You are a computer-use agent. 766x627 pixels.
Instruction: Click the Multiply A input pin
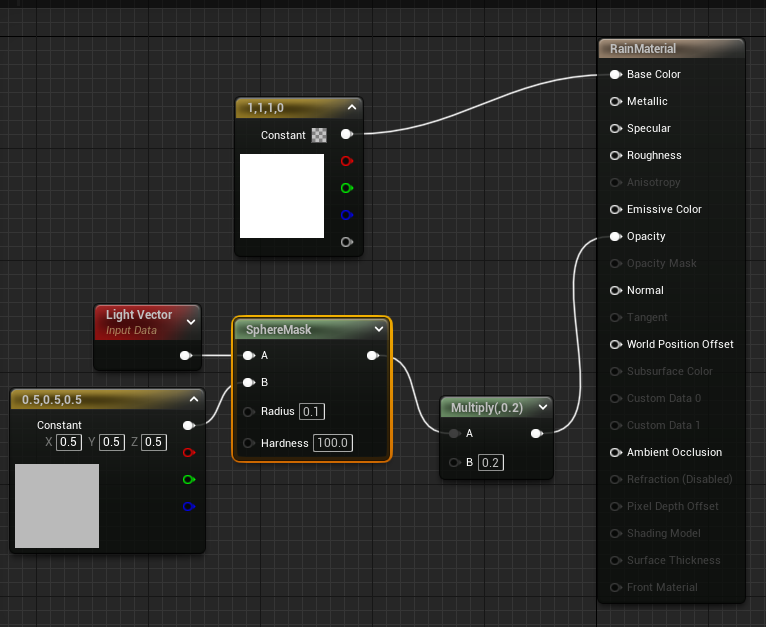pos(454,433)
